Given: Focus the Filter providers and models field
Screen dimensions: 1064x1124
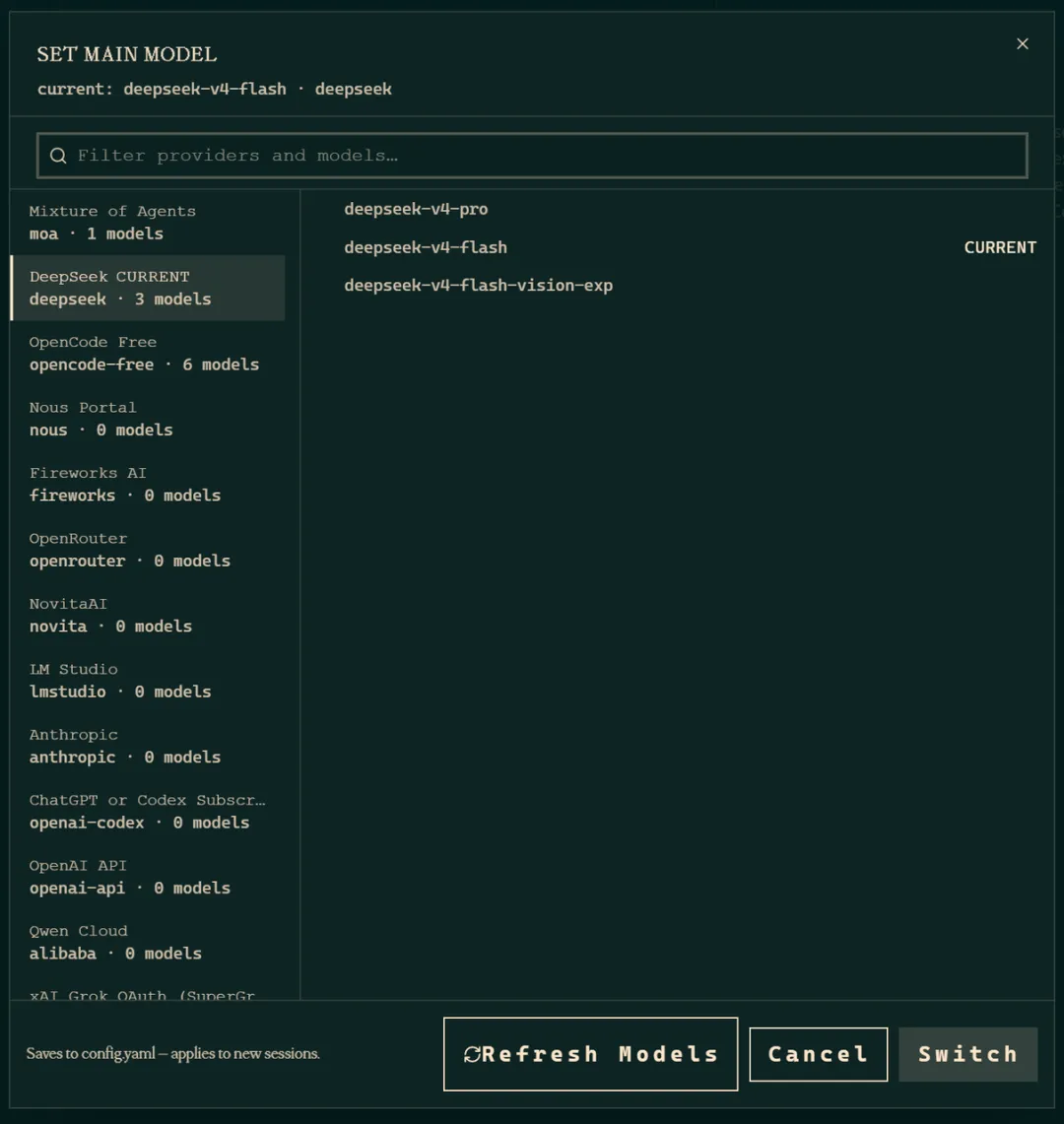Looking at the screenshot, I should pyautogui.click(x=532, y=156).
